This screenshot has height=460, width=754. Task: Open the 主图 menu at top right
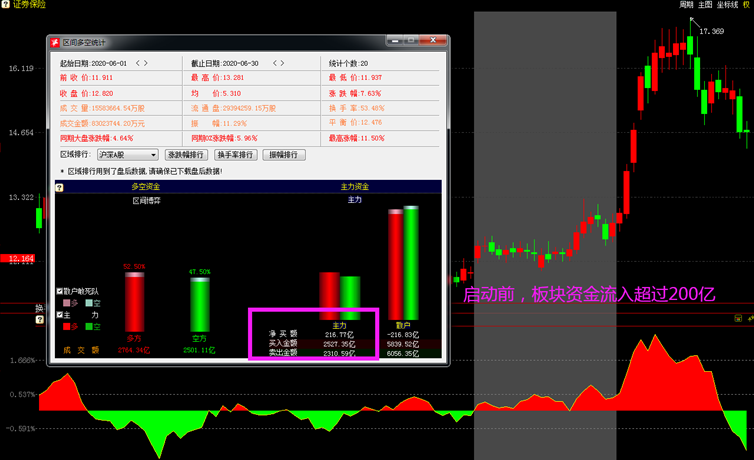[x=705, y=5]
